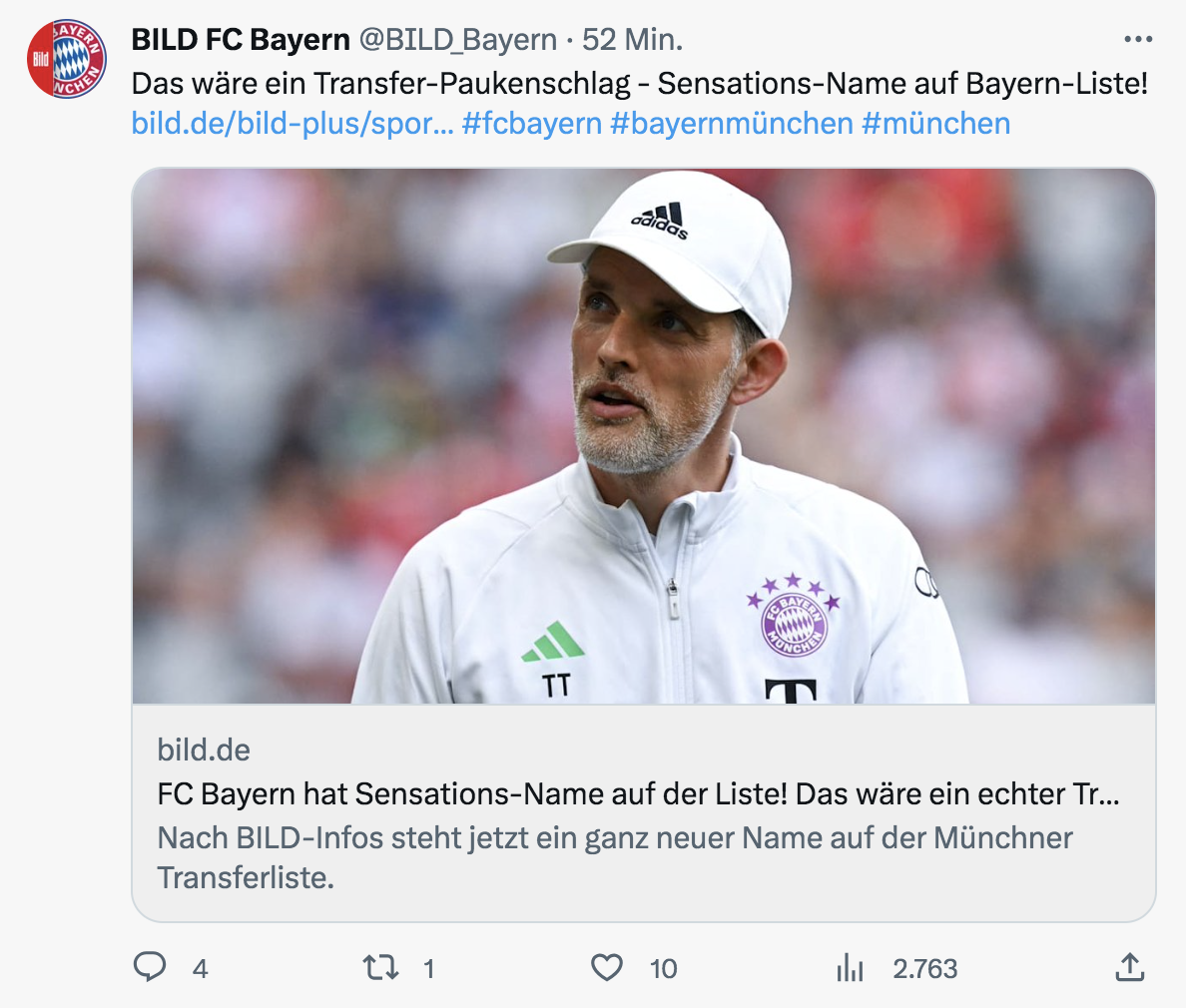
Task: Open the 52 Min. timestamp link
Action: [633, 40]
